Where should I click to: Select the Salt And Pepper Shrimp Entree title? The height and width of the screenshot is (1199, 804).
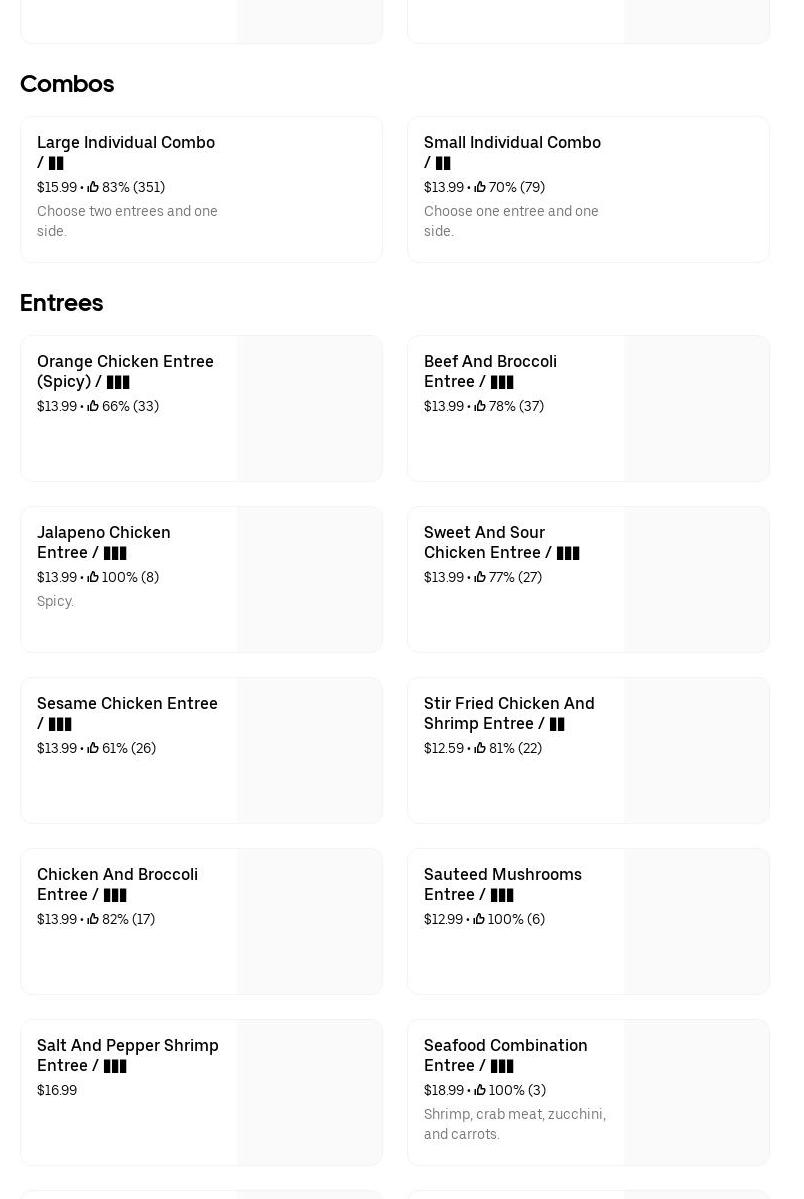point(127,1055)
